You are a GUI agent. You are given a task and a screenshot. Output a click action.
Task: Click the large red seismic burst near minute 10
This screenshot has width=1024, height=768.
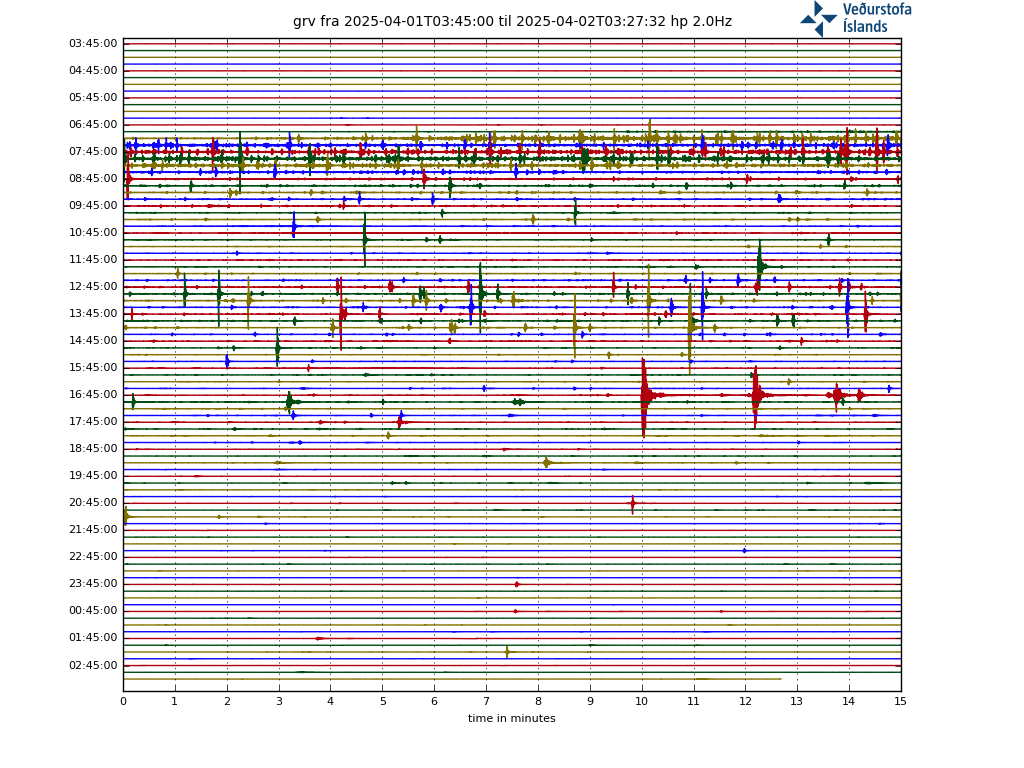click(645, 395)
